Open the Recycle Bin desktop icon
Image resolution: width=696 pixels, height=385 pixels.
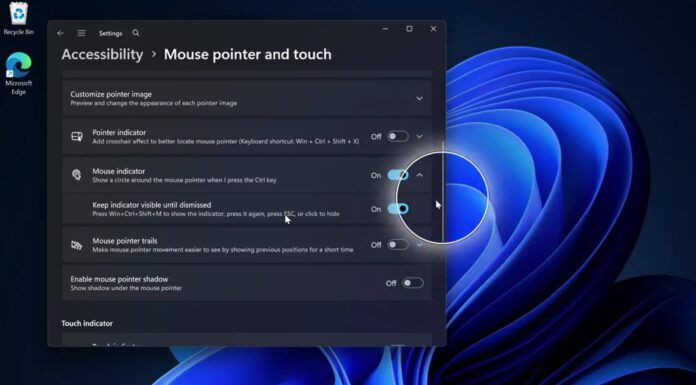(19, 19)
